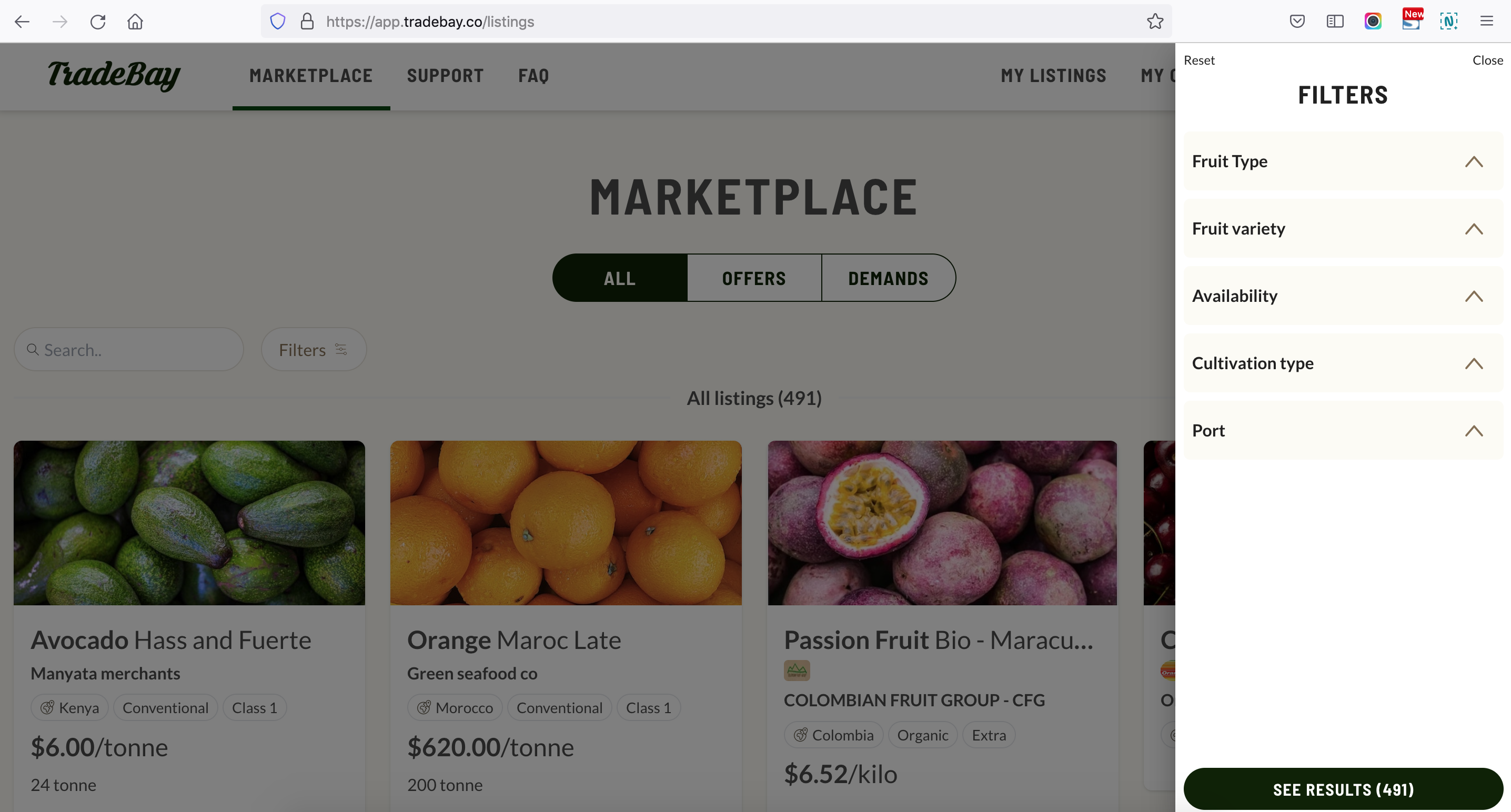
Task: Click the TradeBay logo
Action: click(x=114, y=75)
